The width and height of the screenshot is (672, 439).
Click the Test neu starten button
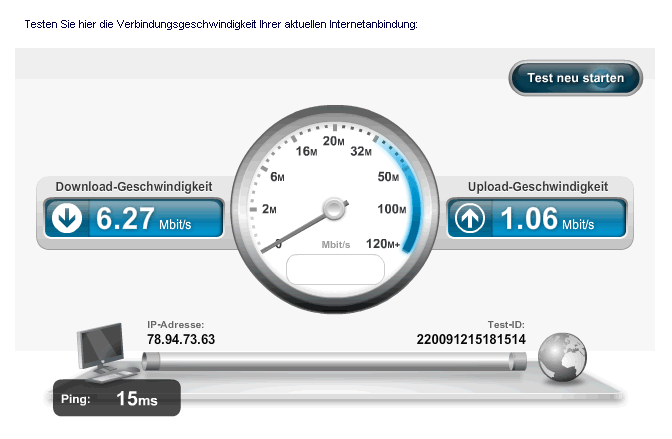[575, 78]
